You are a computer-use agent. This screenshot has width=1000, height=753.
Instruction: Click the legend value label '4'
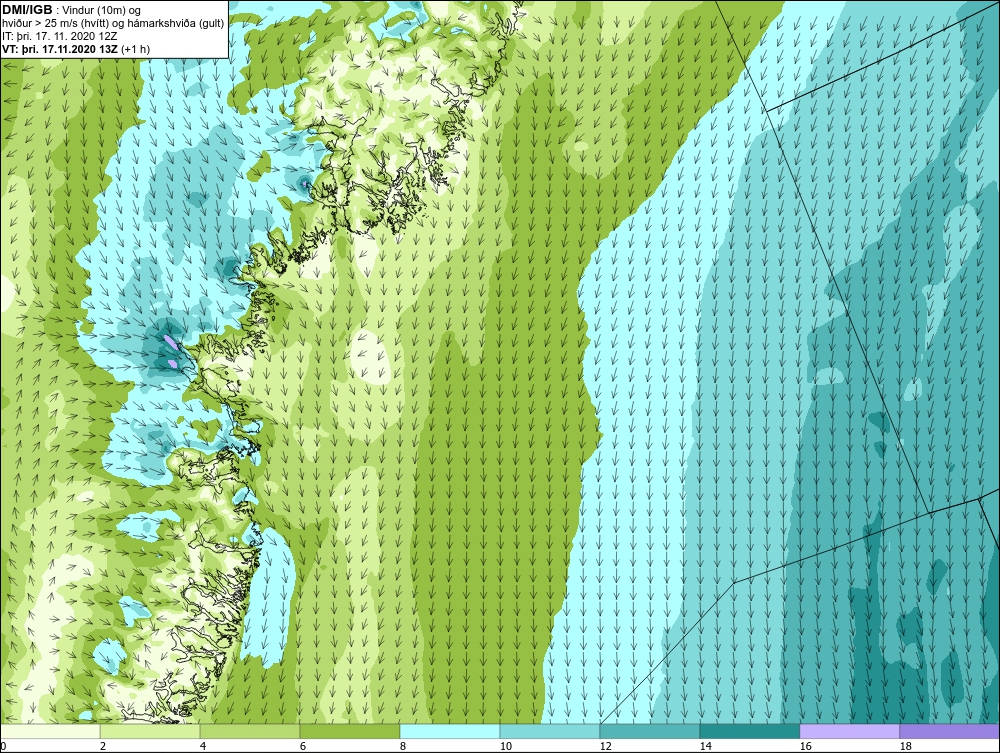[x=203, y=746]
